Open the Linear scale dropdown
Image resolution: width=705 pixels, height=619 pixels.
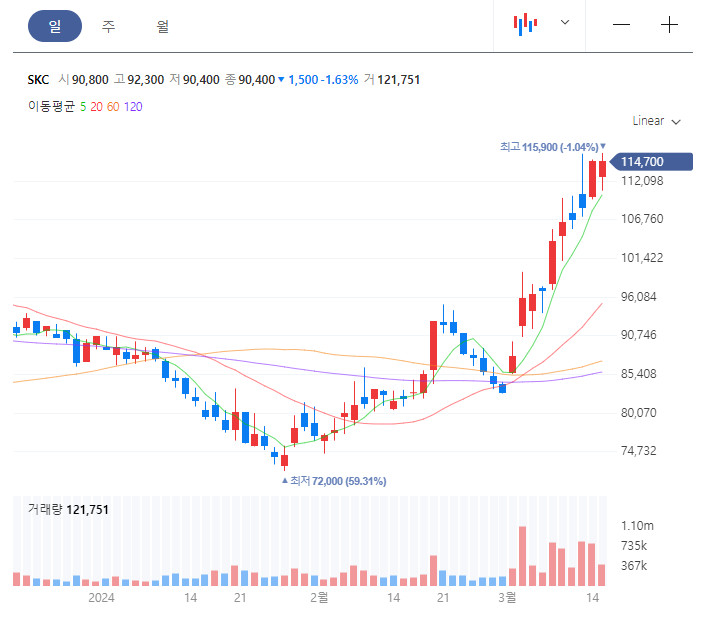tap(656, 121)
